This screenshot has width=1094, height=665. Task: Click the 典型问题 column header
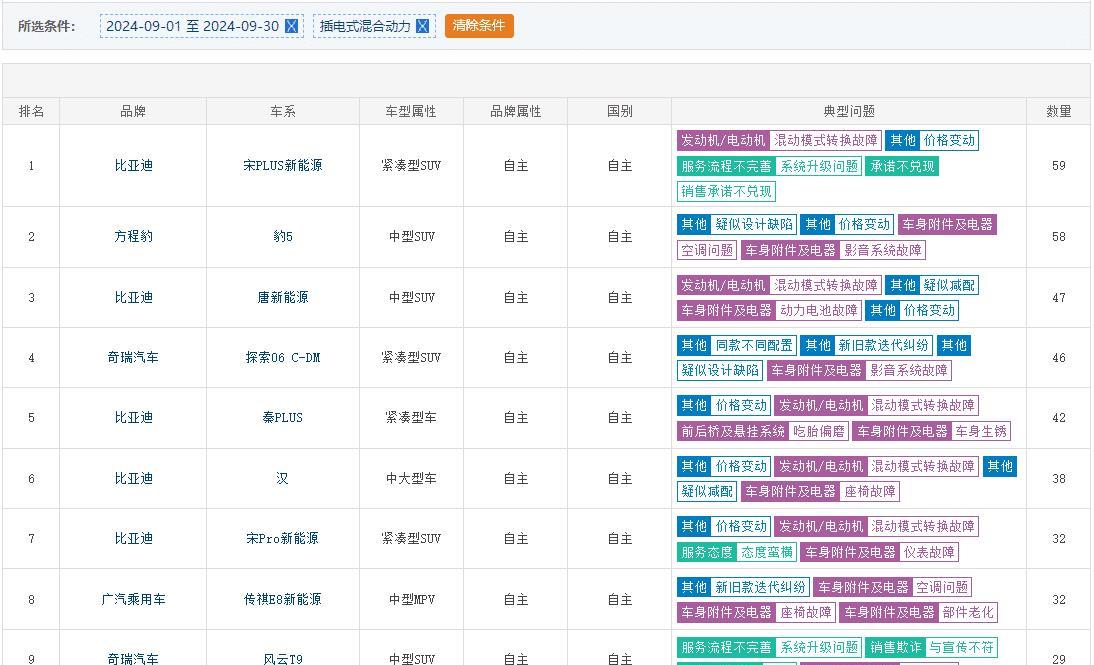[x=848, y=111]
